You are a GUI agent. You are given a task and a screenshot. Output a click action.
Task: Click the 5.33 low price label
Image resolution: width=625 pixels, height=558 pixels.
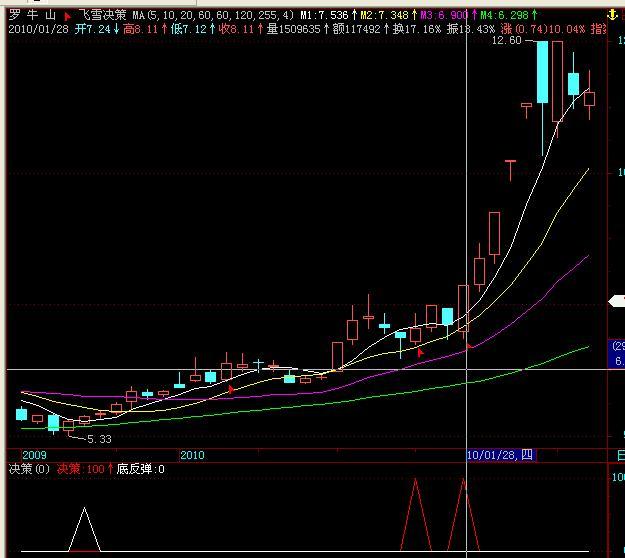[x=99, y=438]
